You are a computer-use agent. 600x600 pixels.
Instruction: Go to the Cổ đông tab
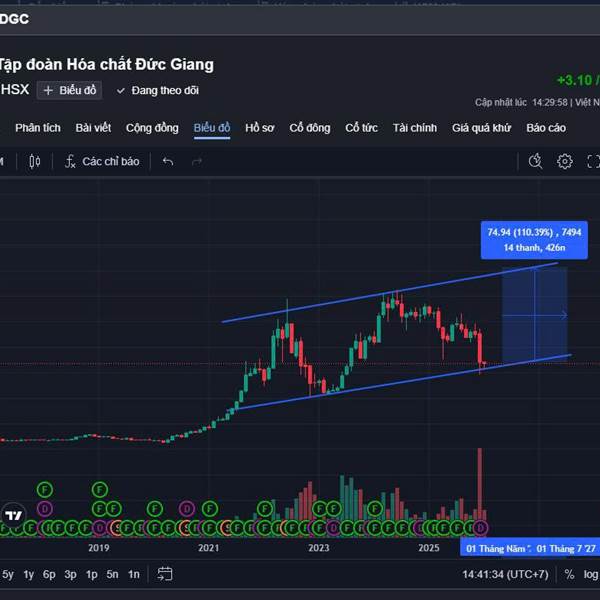click(x=310, y=128)
